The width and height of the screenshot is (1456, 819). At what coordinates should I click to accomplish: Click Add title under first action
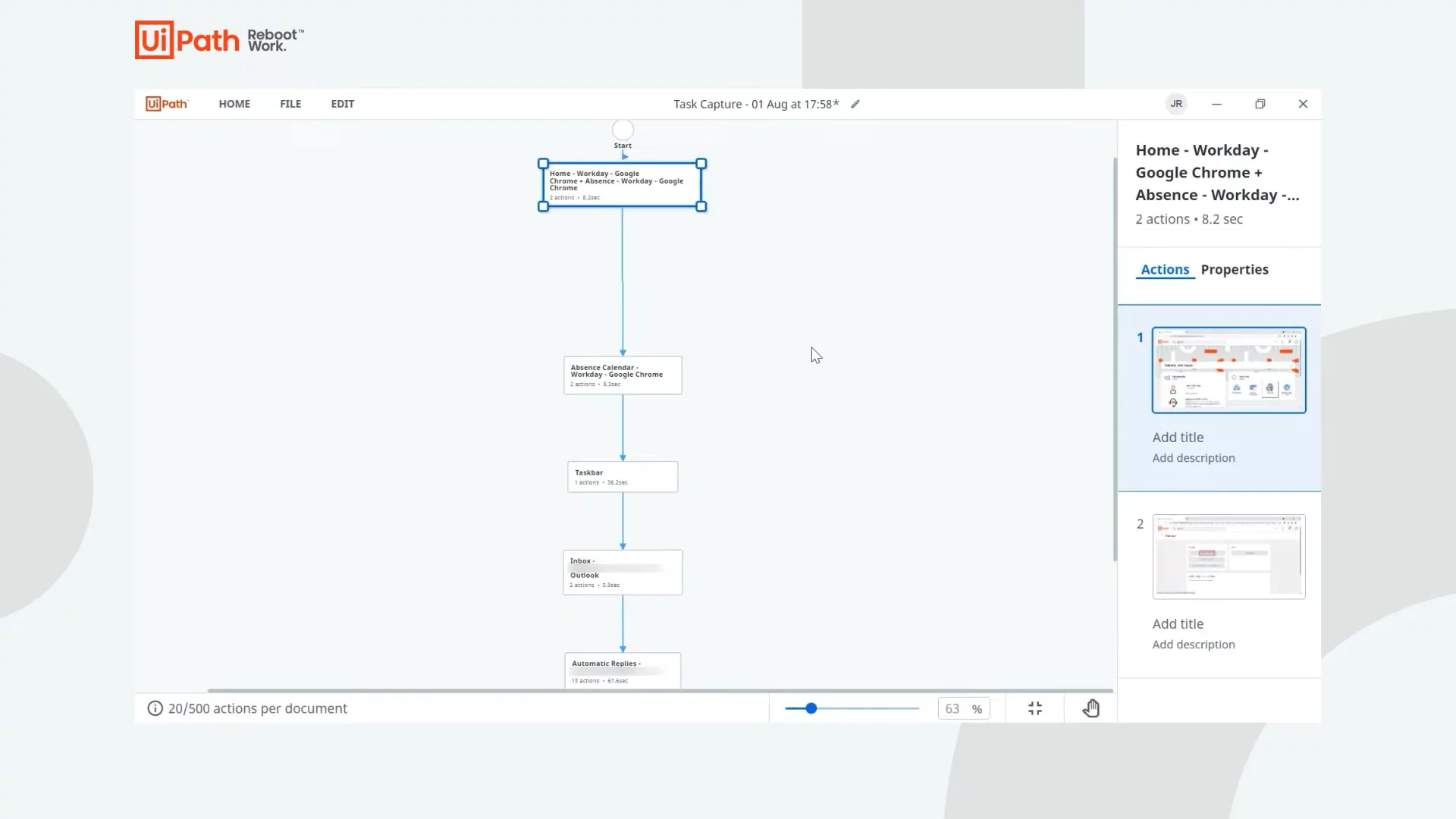coord(1178,437)
